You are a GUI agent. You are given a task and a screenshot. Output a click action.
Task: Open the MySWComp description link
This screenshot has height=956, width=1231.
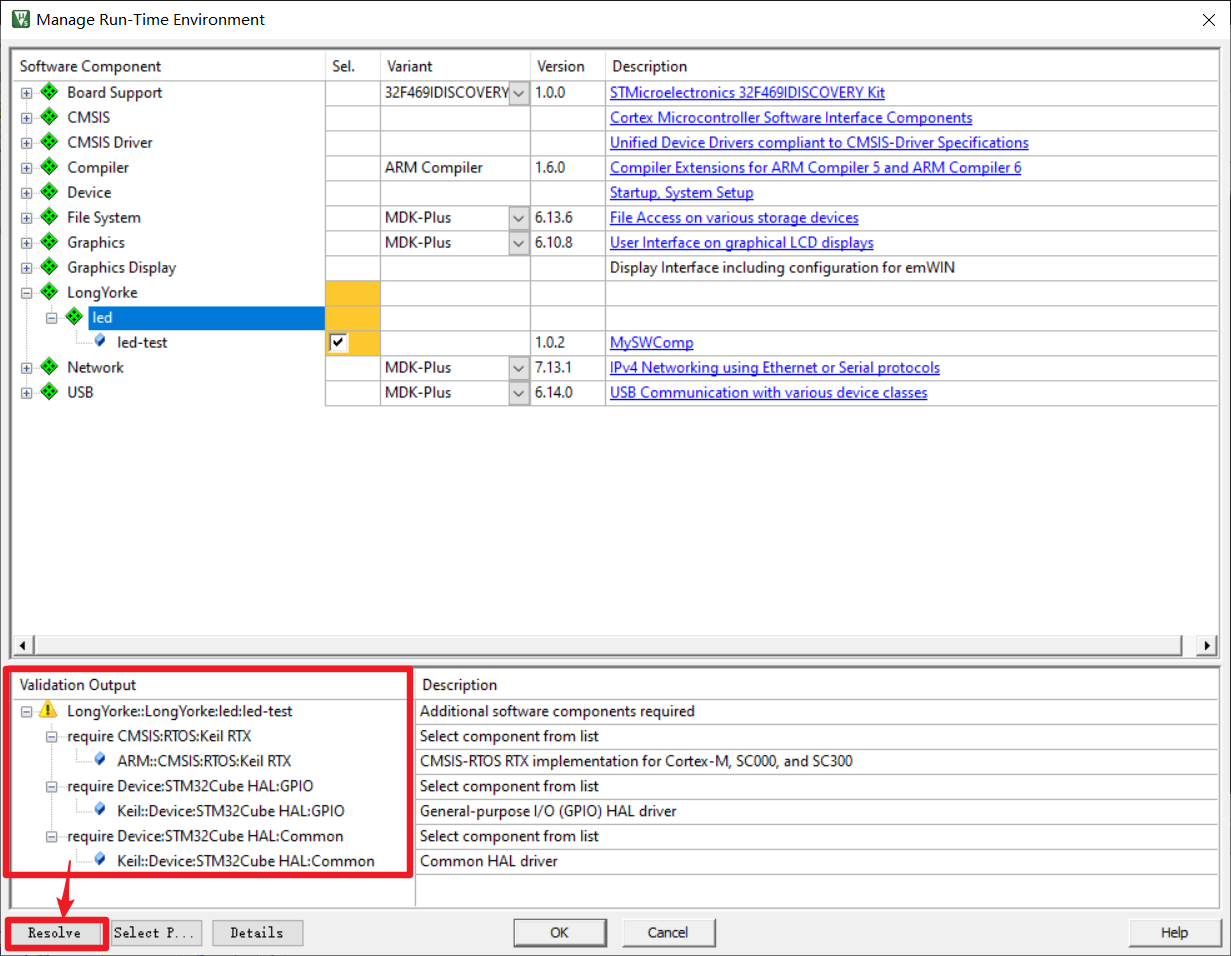tap(652, 342)
